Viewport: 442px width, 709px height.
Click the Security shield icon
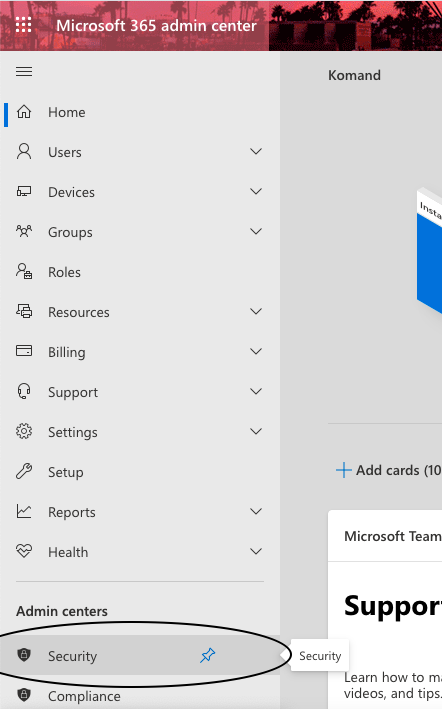[24, 655]
